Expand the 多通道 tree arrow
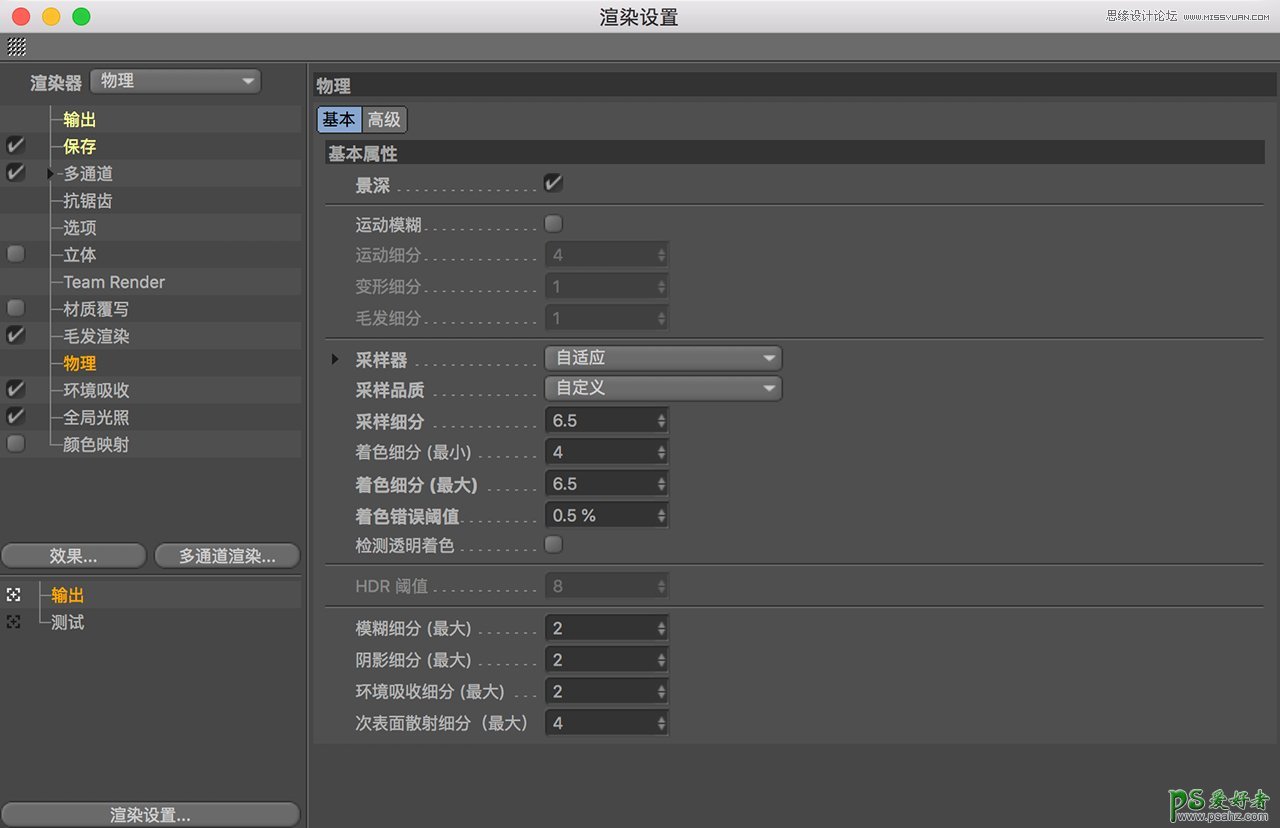 (x=50, y=174)
